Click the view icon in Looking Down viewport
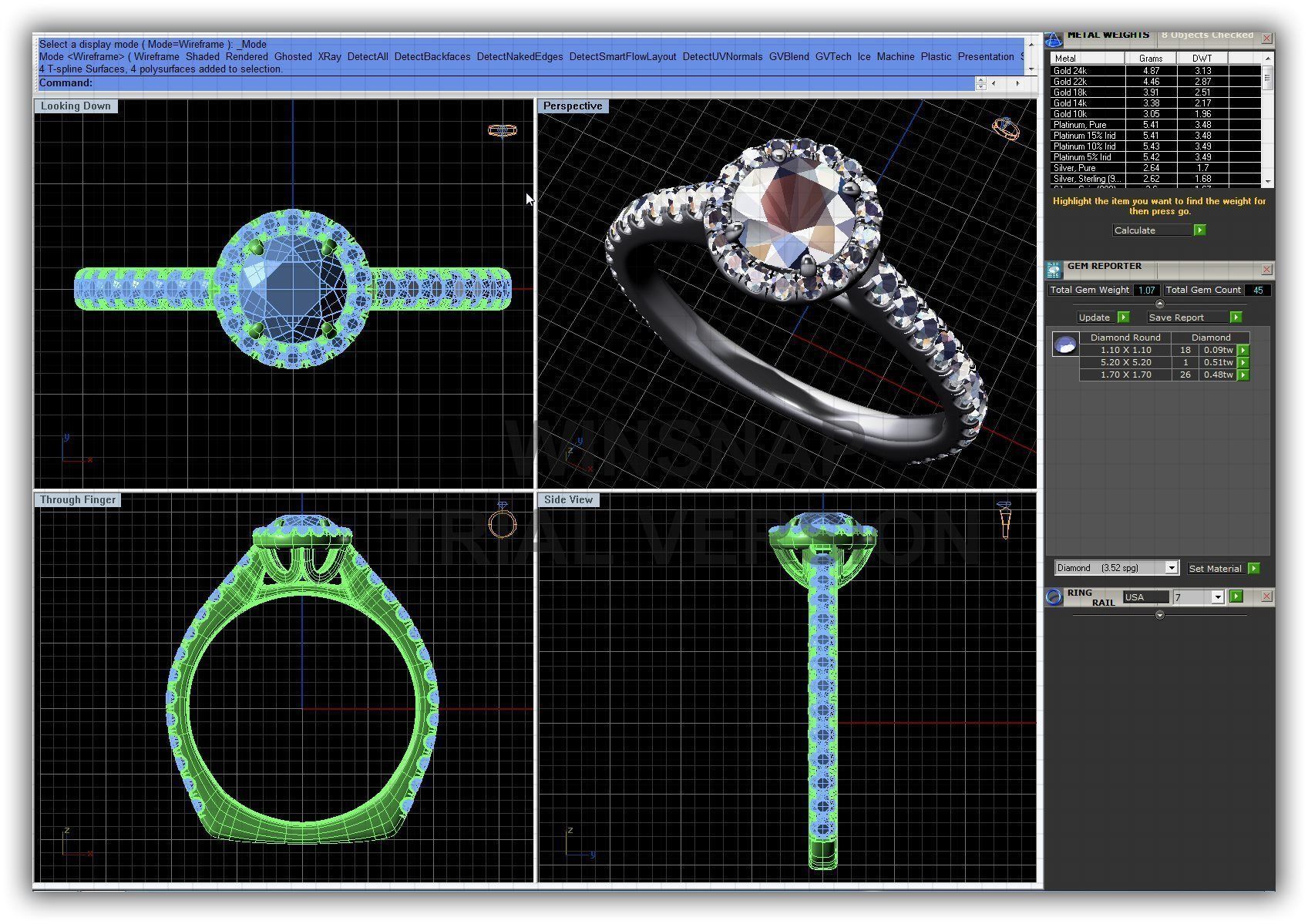 tap(502, 130)
